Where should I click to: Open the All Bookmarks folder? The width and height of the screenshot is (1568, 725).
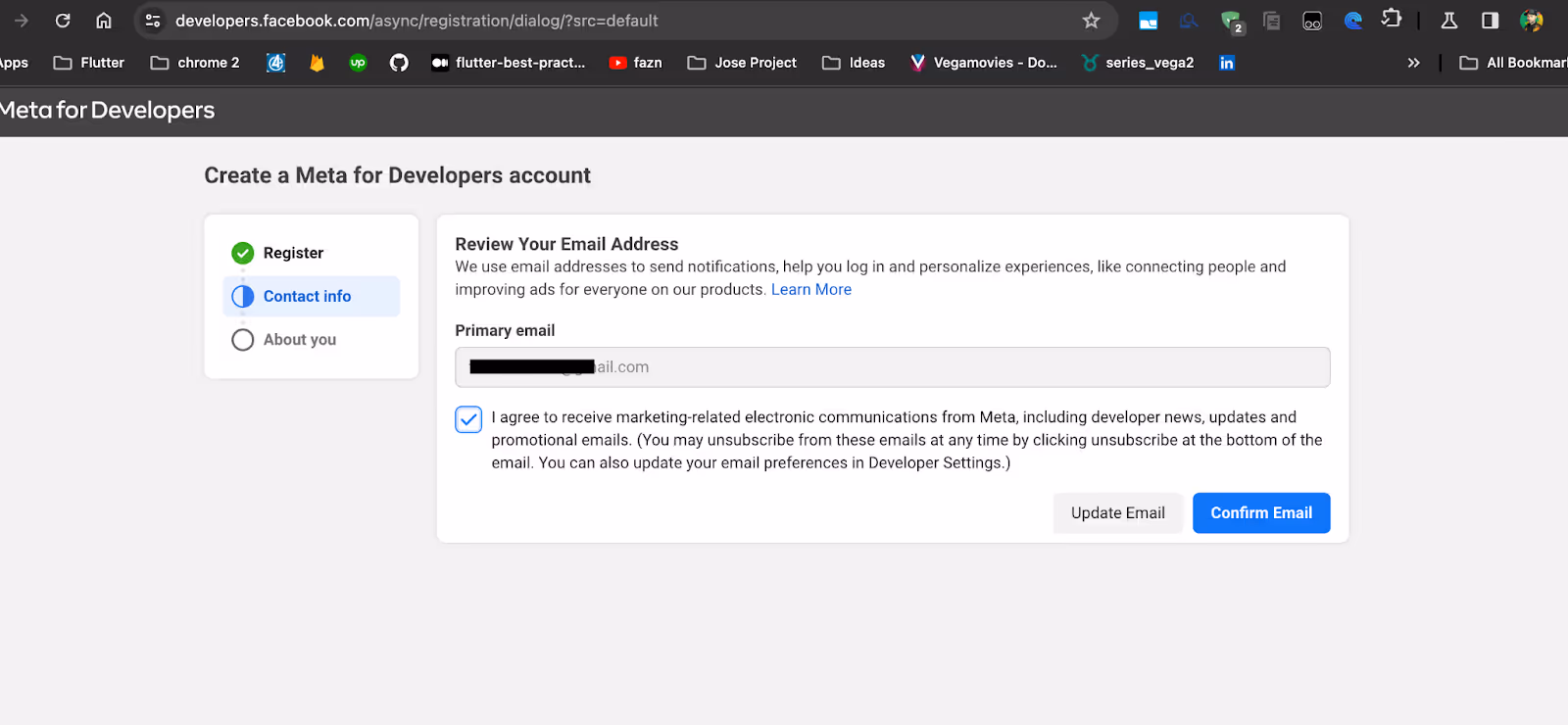[1513, 63]
